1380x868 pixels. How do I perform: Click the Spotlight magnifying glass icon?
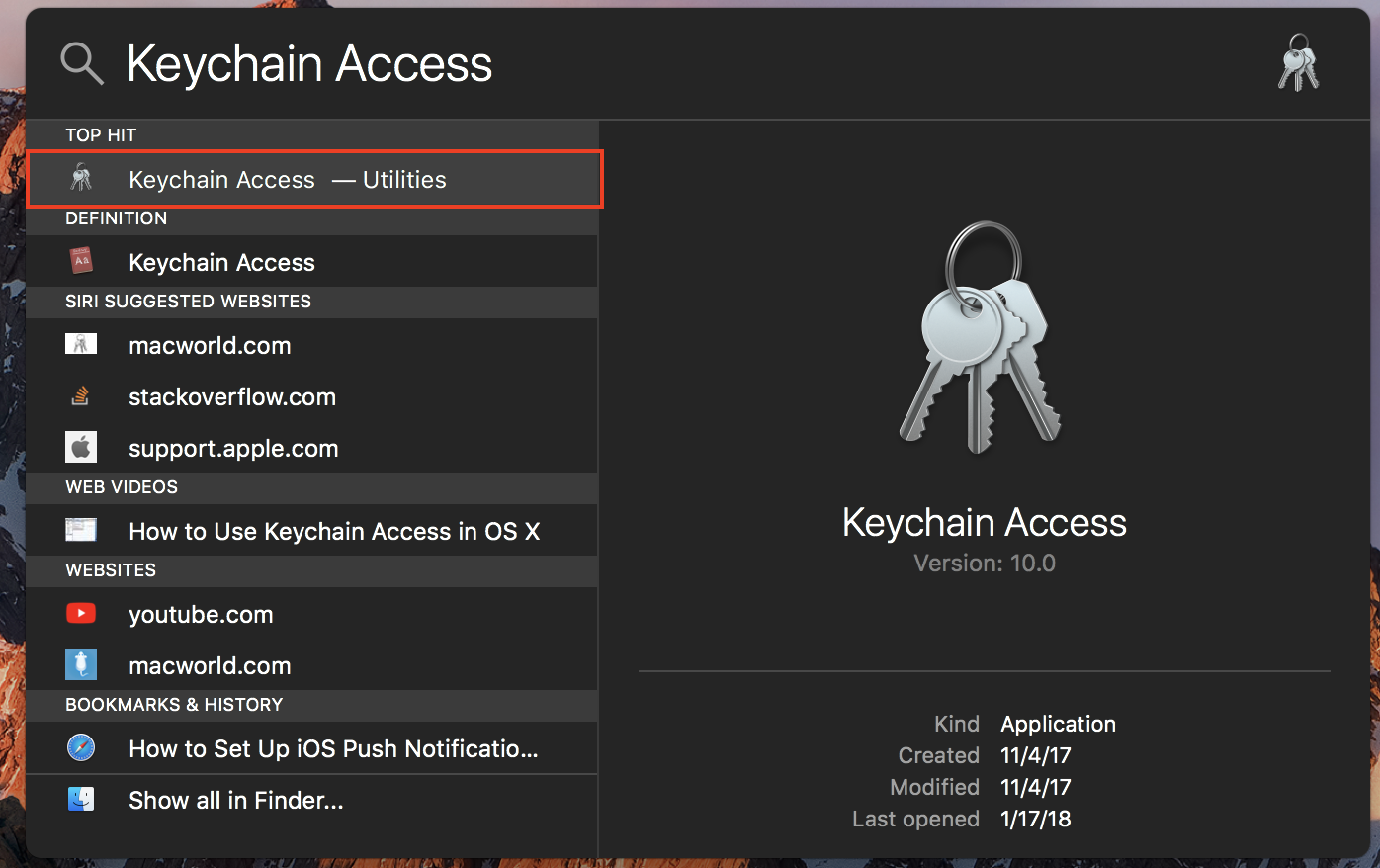[82, 64]
